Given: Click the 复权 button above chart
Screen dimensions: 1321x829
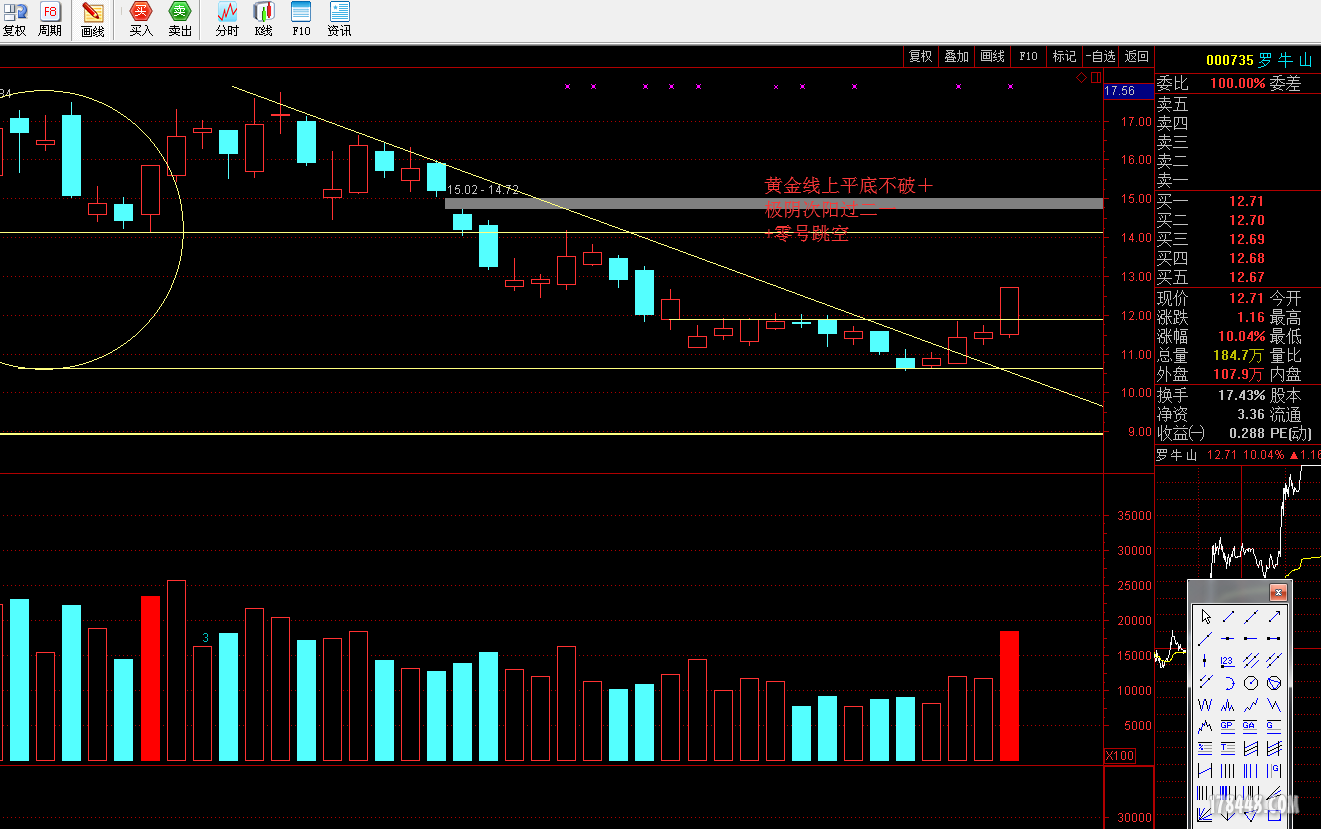Looking at the screenshot, I should click(x=920, y=57).
